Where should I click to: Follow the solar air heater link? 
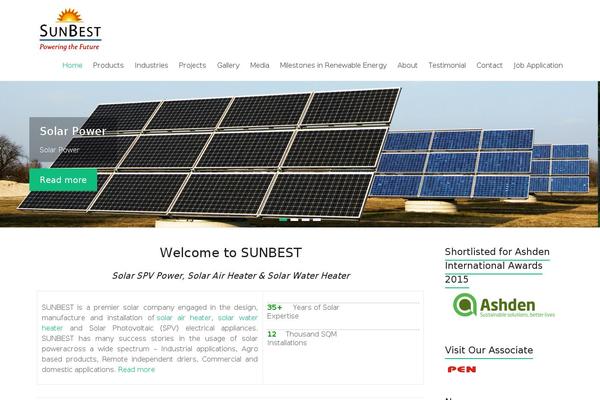pos(184,318)
